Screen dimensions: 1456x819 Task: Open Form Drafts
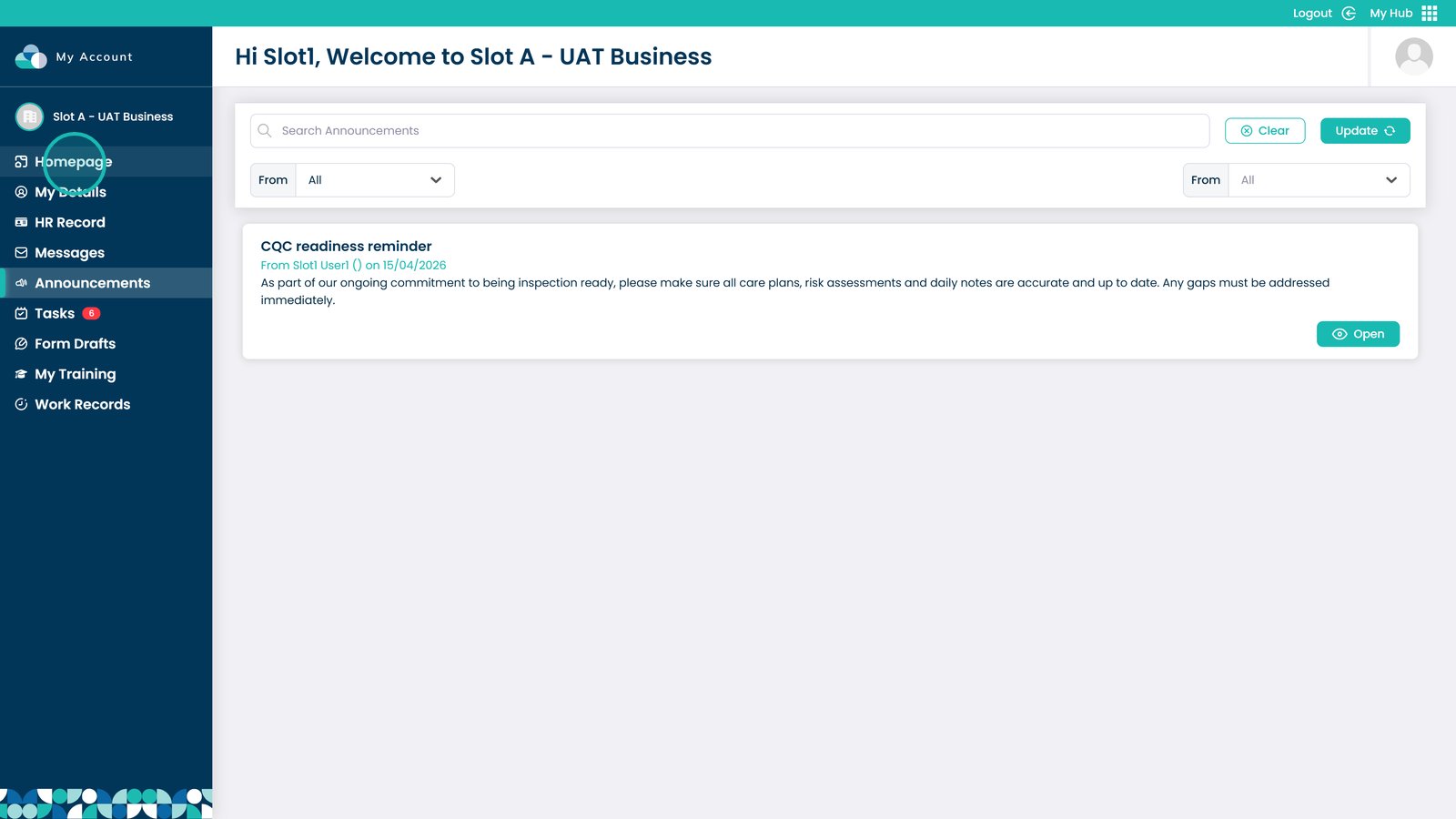click(106, 344)
